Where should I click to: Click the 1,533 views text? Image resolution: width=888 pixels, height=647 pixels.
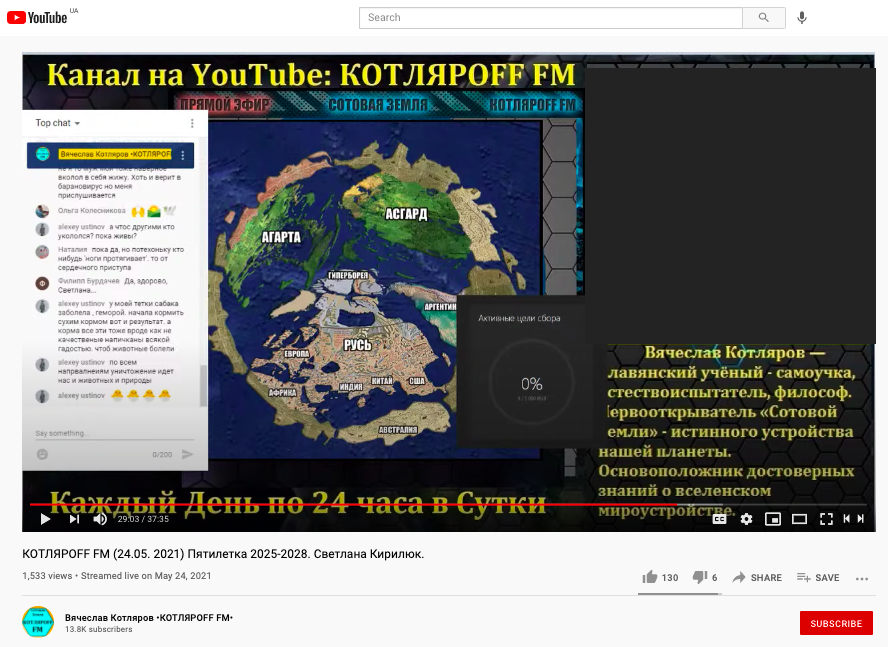click(x=47, y=576)
